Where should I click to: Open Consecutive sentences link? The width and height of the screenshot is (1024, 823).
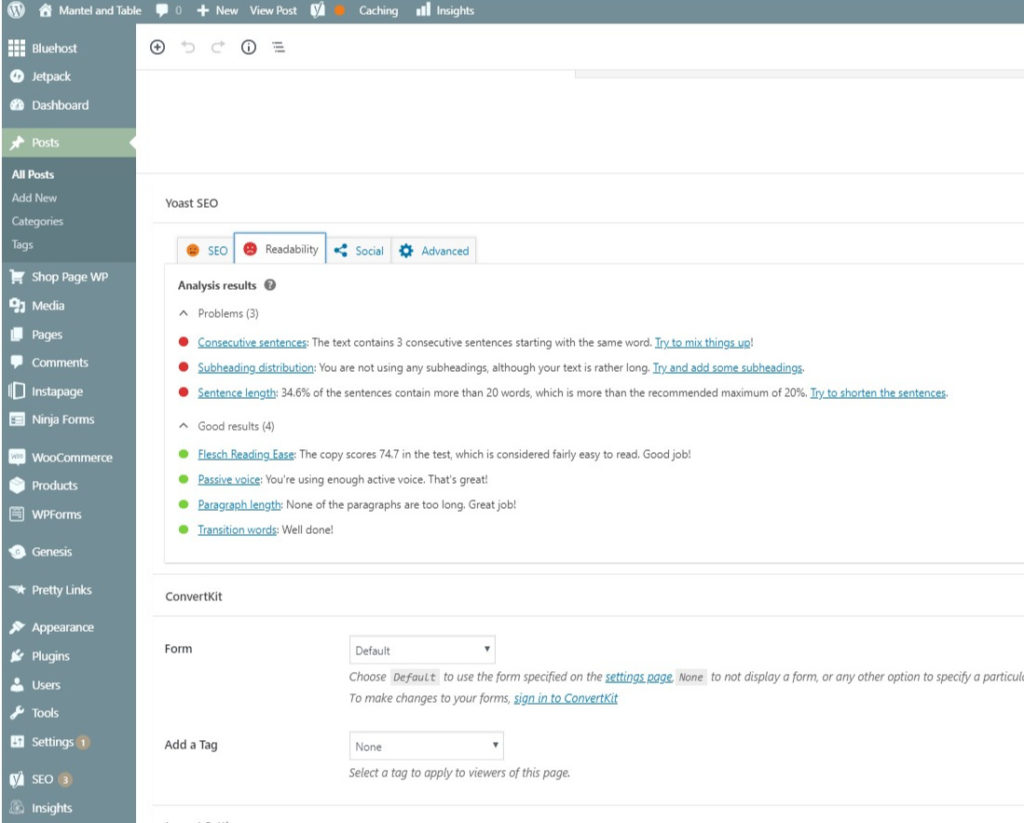click(x=252, y=342)
